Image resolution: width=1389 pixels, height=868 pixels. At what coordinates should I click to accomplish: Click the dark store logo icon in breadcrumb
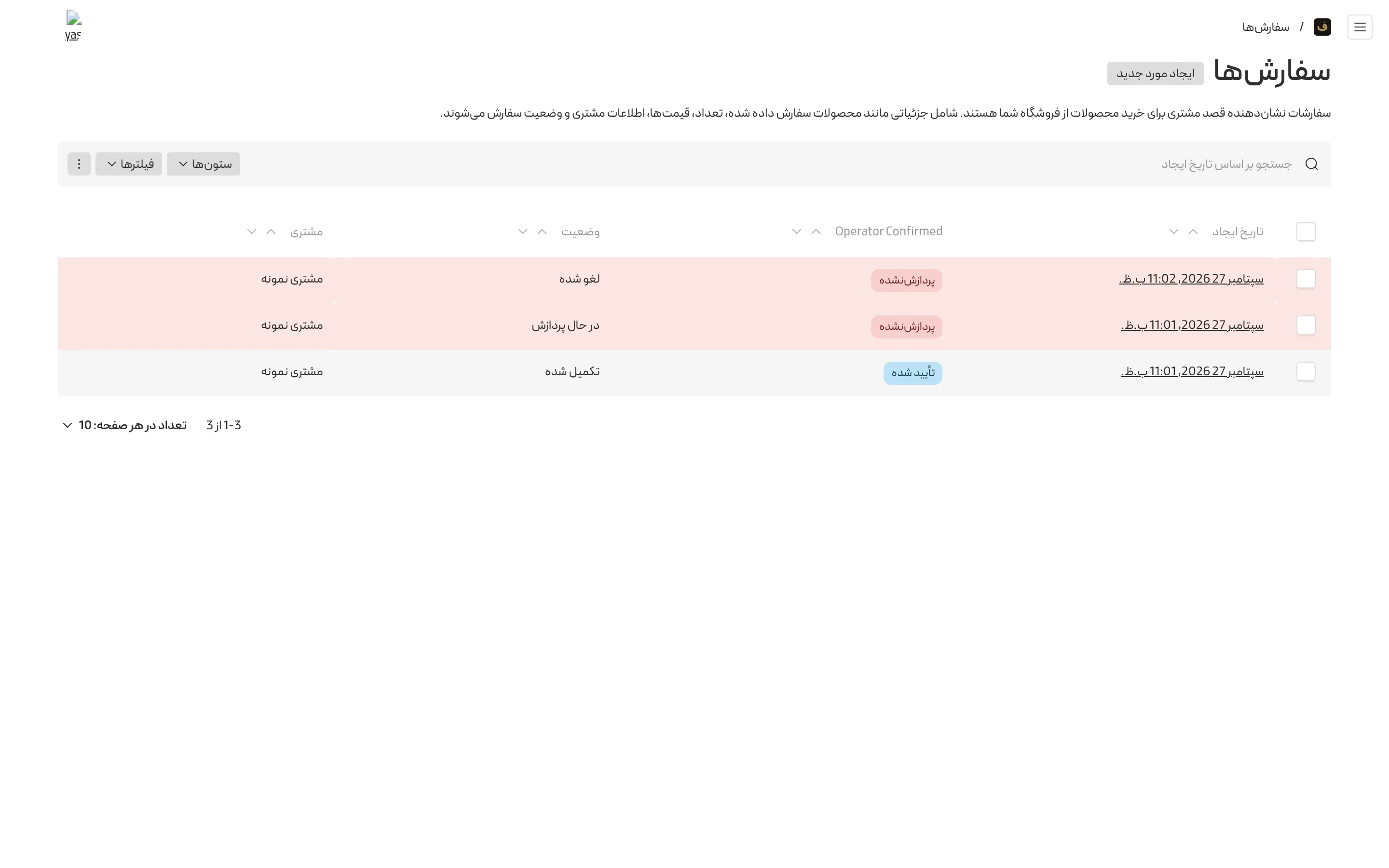click(1322, 27)
